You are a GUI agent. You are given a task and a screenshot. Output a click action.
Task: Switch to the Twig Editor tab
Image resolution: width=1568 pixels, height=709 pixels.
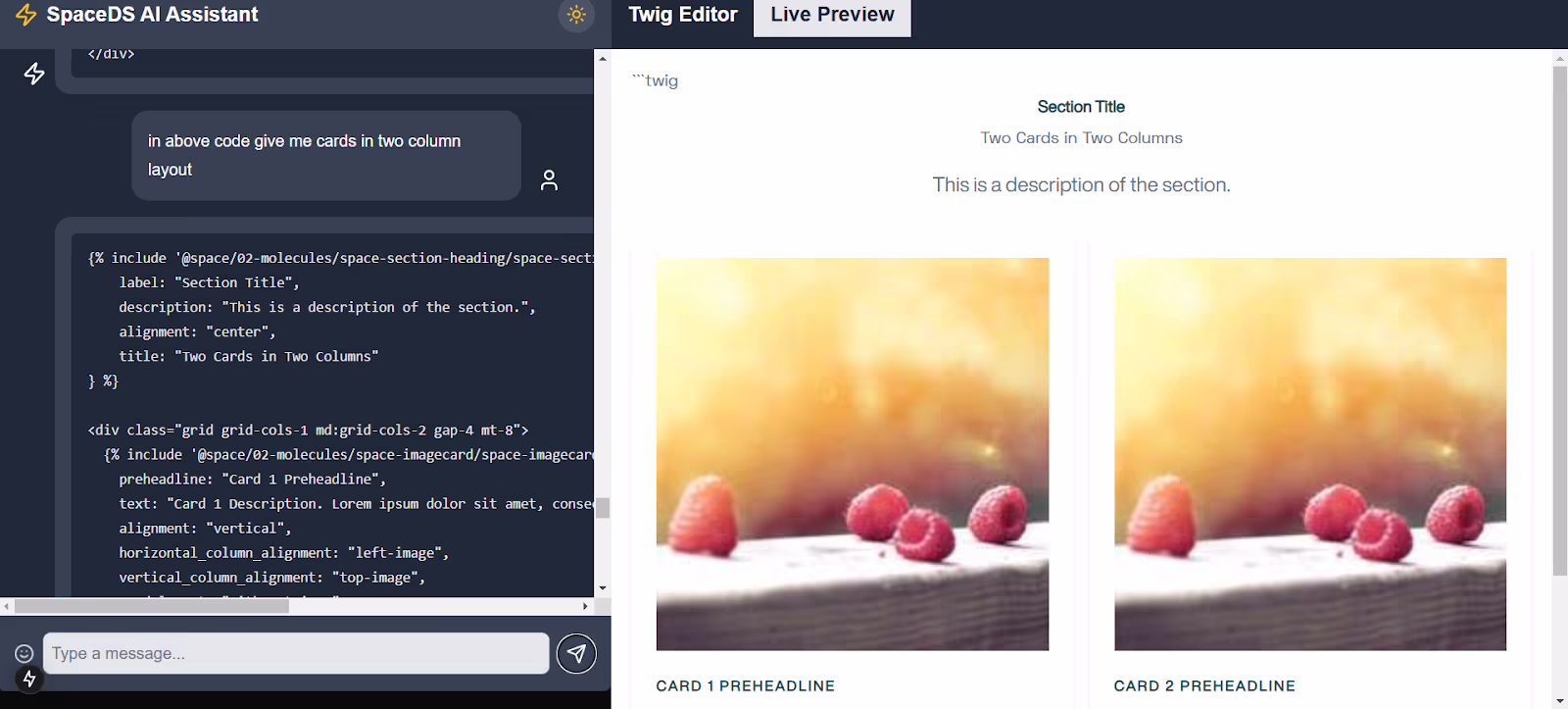[683, 15]
